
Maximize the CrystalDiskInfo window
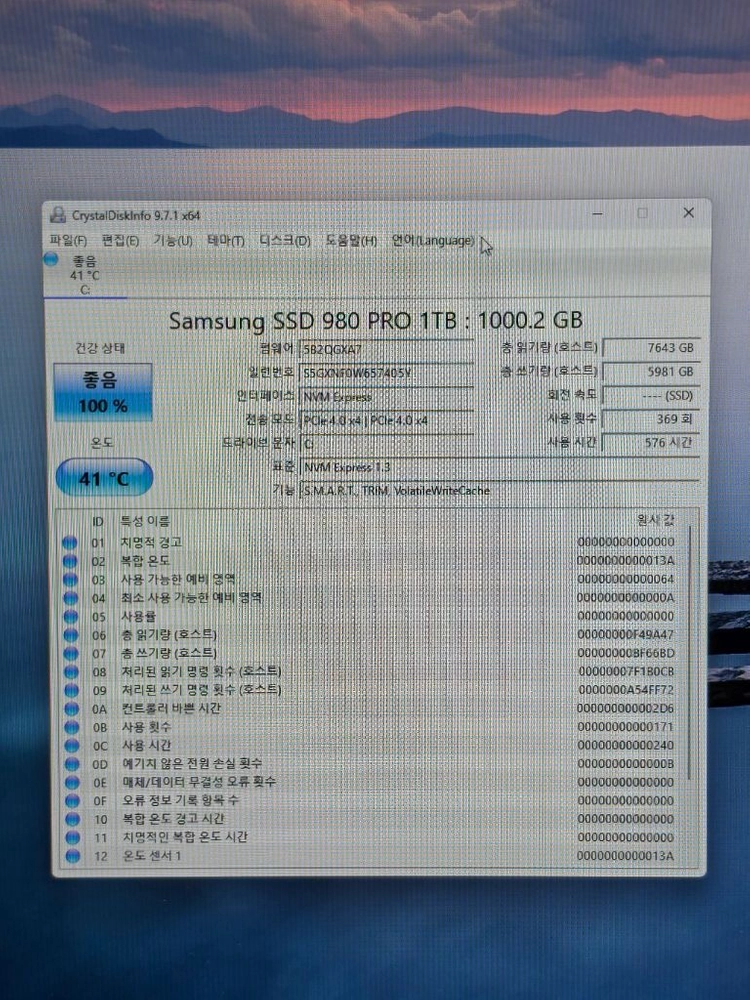642,213
